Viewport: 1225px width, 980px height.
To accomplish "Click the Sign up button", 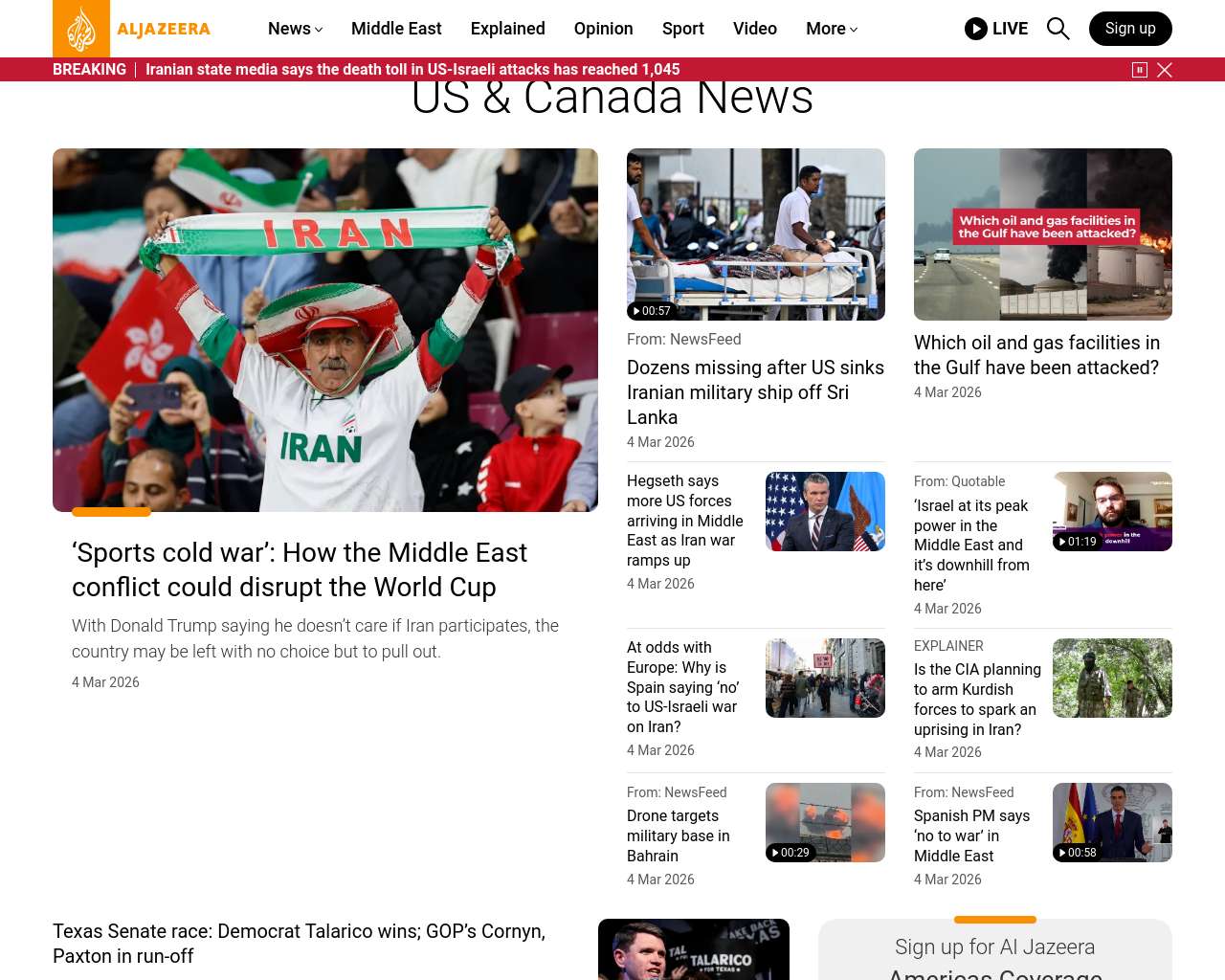I will [1130, 29].
